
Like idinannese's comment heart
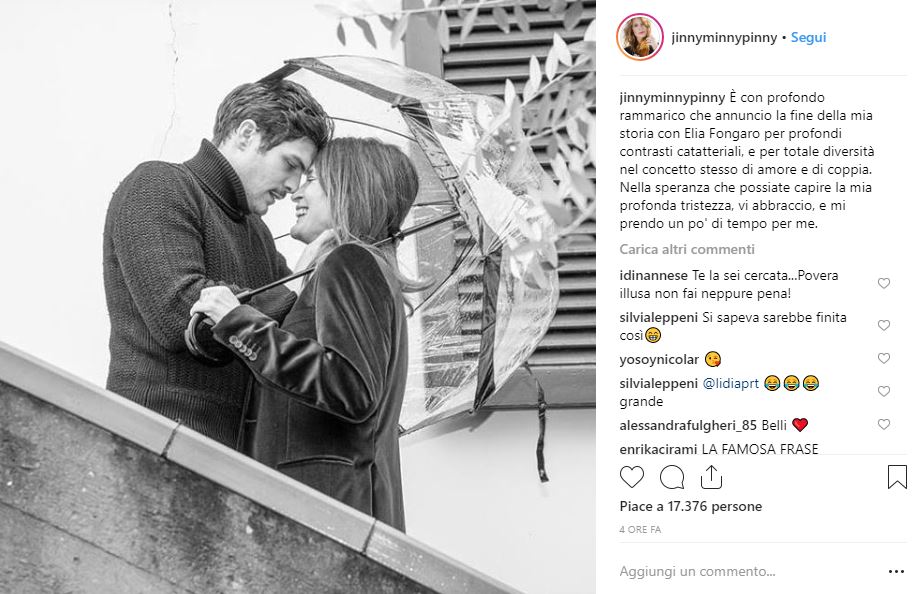point(884,283)
